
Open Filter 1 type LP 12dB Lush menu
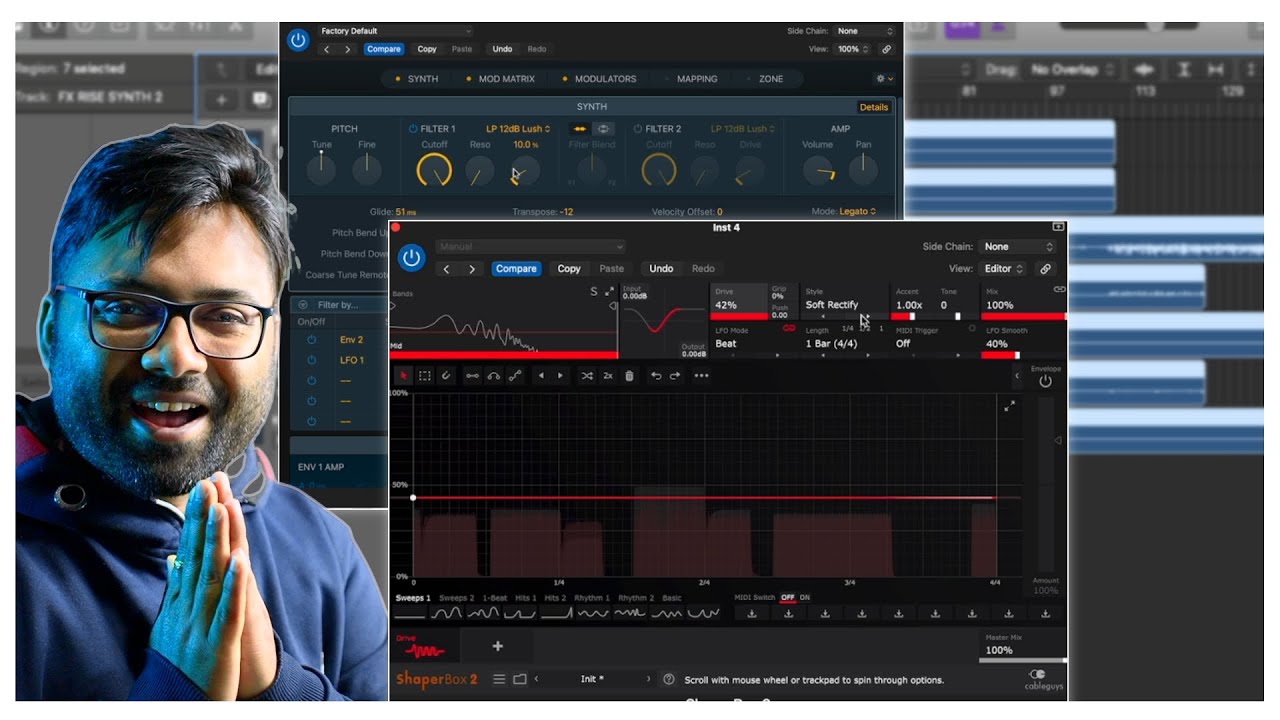point(518,128)
